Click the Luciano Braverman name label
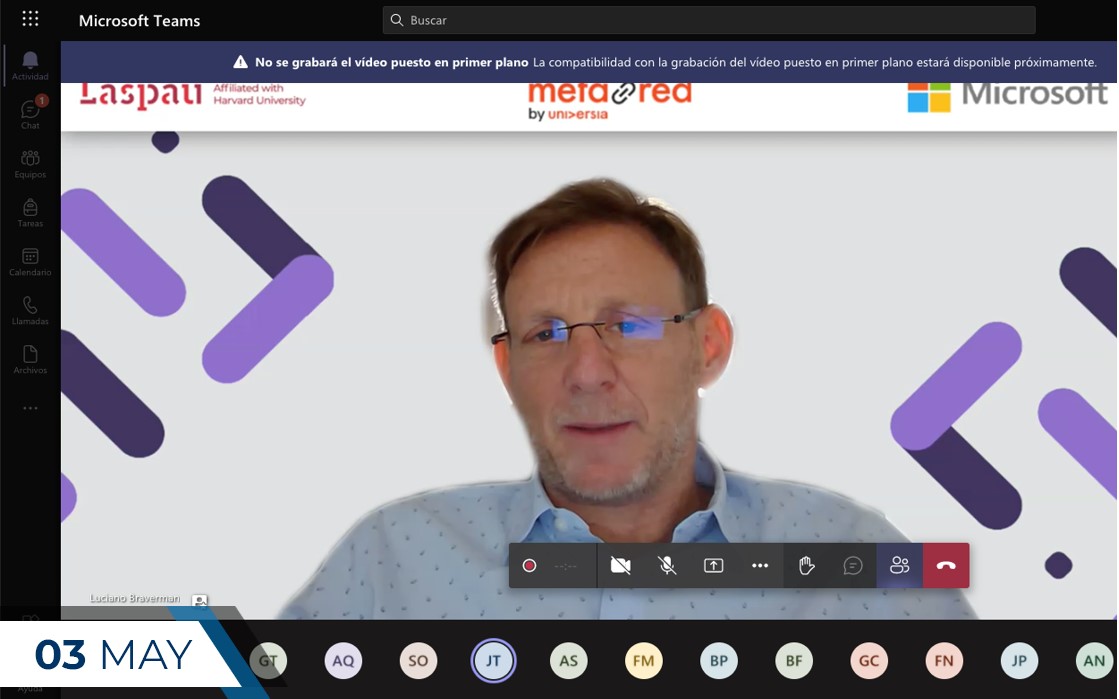The height and width of the screenshot is (699, 1119). [x=135, y=598]
